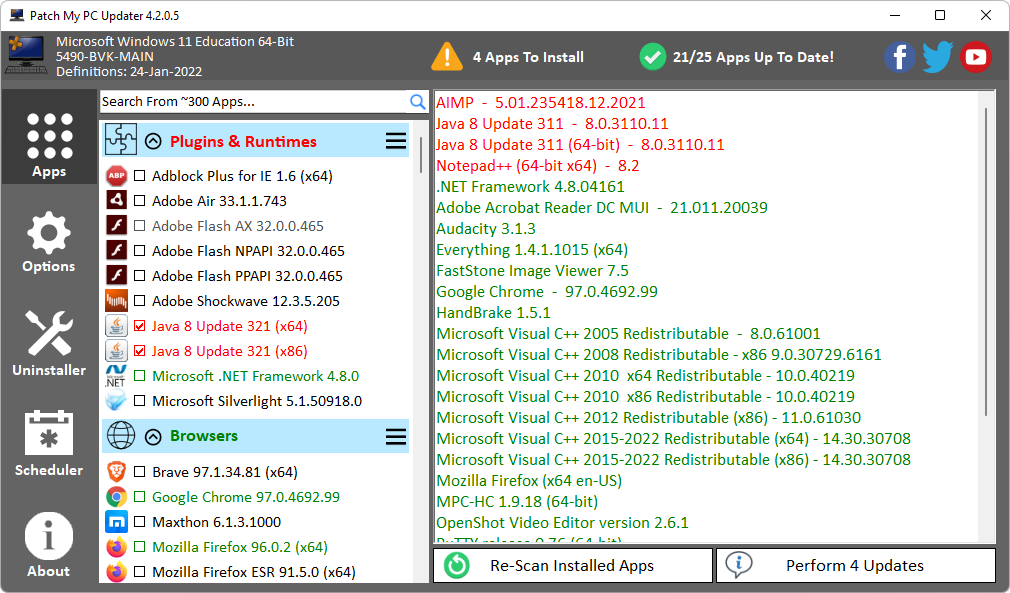The height and width of the screenshot is (593, 1010).
Task: Uncheck Java 8 Update 321 (x64)
Action: (x=139, y=326)
